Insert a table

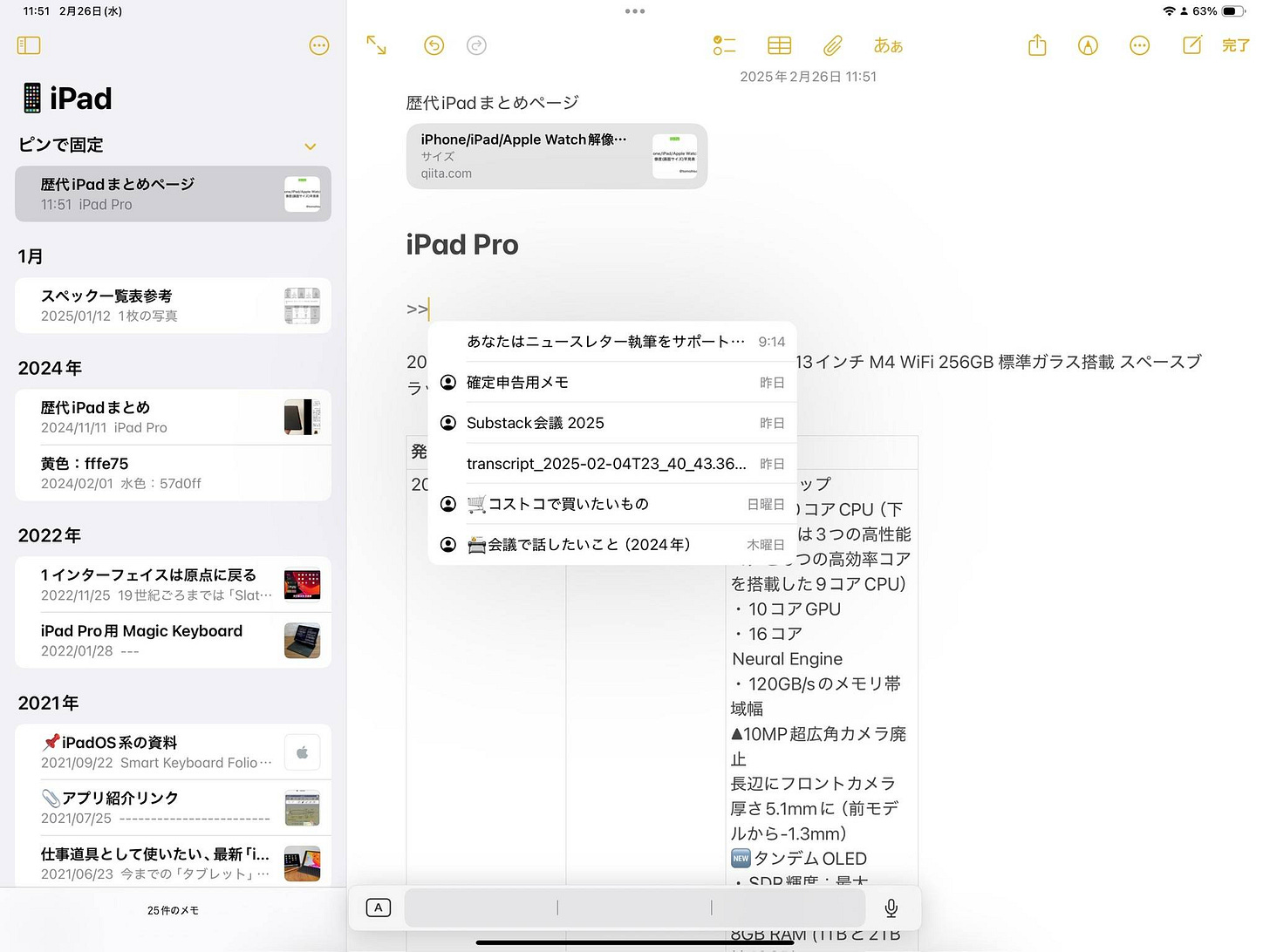779,45
